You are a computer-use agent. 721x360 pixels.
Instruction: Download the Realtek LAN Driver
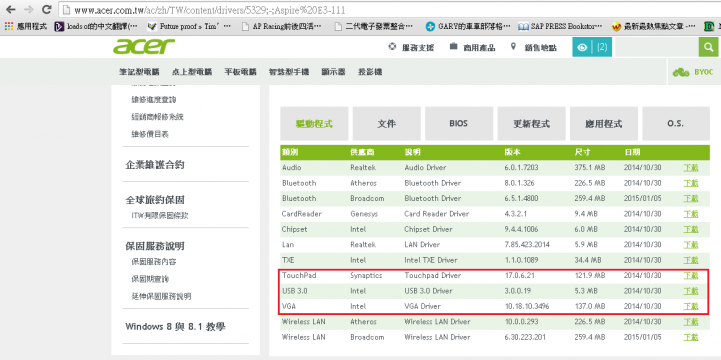[x=691, y=245]
